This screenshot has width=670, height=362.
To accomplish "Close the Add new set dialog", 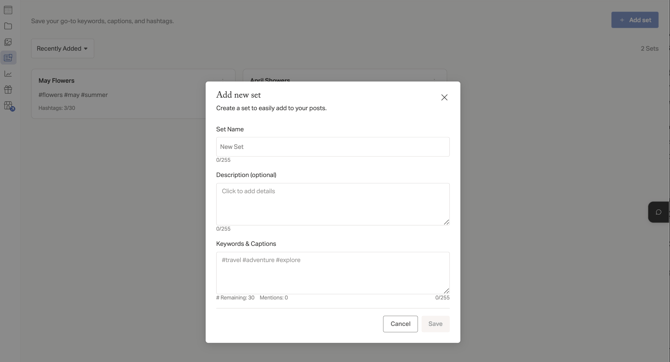I will [x=444, y=97].
